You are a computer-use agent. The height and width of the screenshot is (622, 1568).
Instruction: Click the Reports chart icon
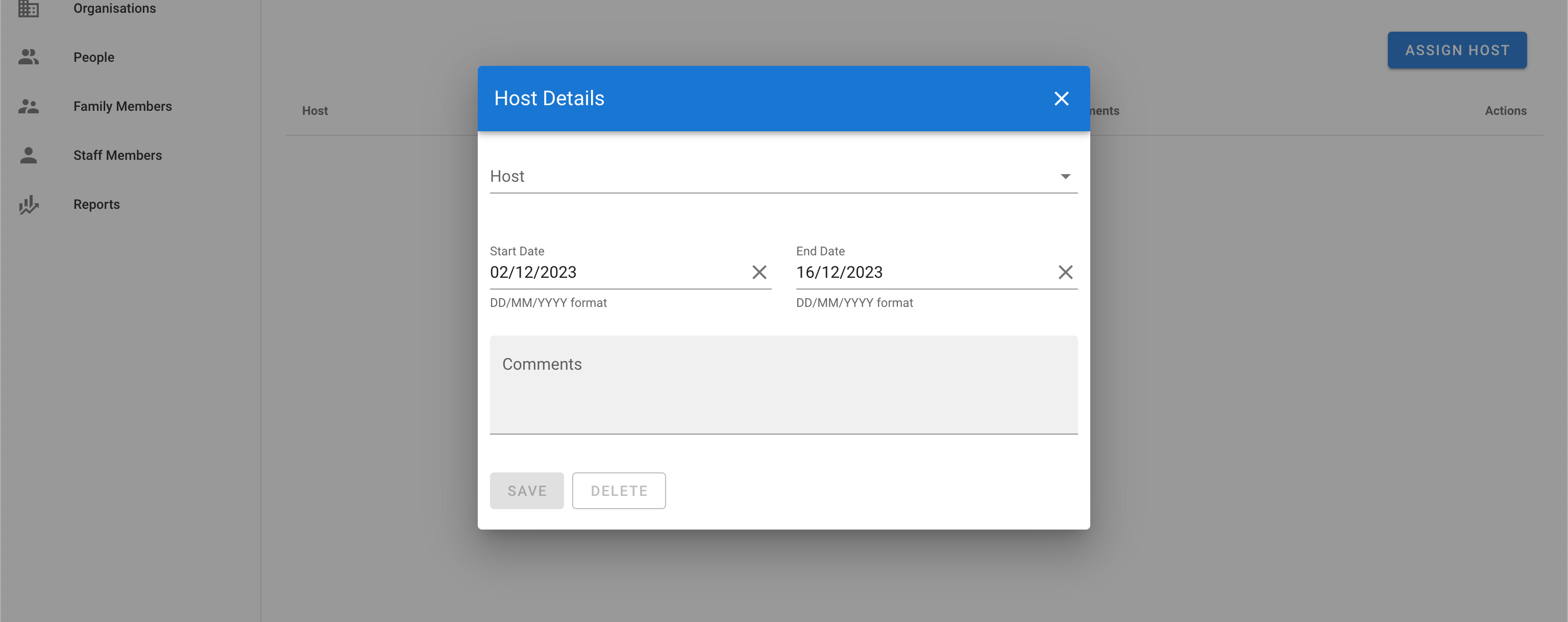click(28, 205)
